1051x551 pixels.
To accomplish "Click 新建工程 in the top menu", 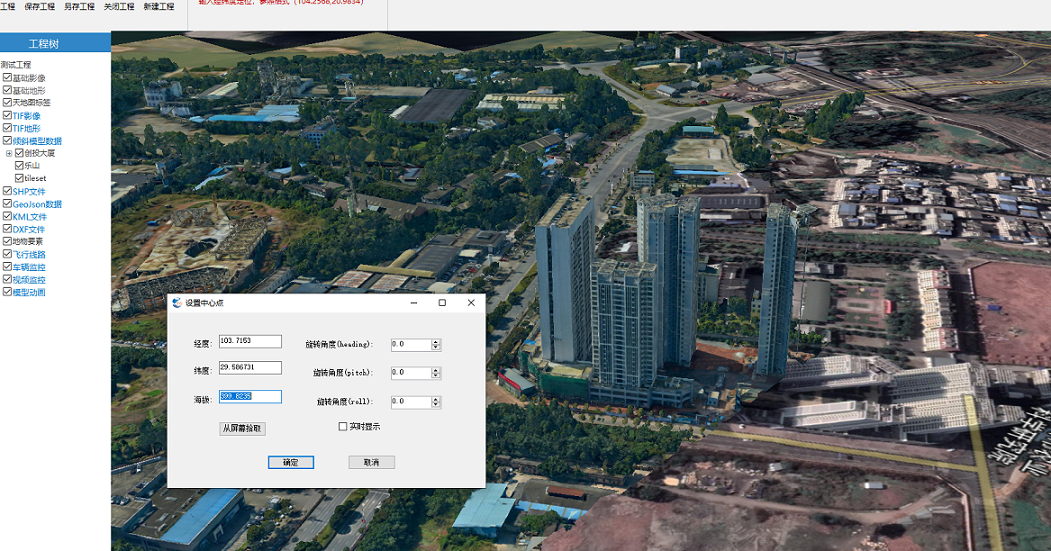I will pos(158,7).
